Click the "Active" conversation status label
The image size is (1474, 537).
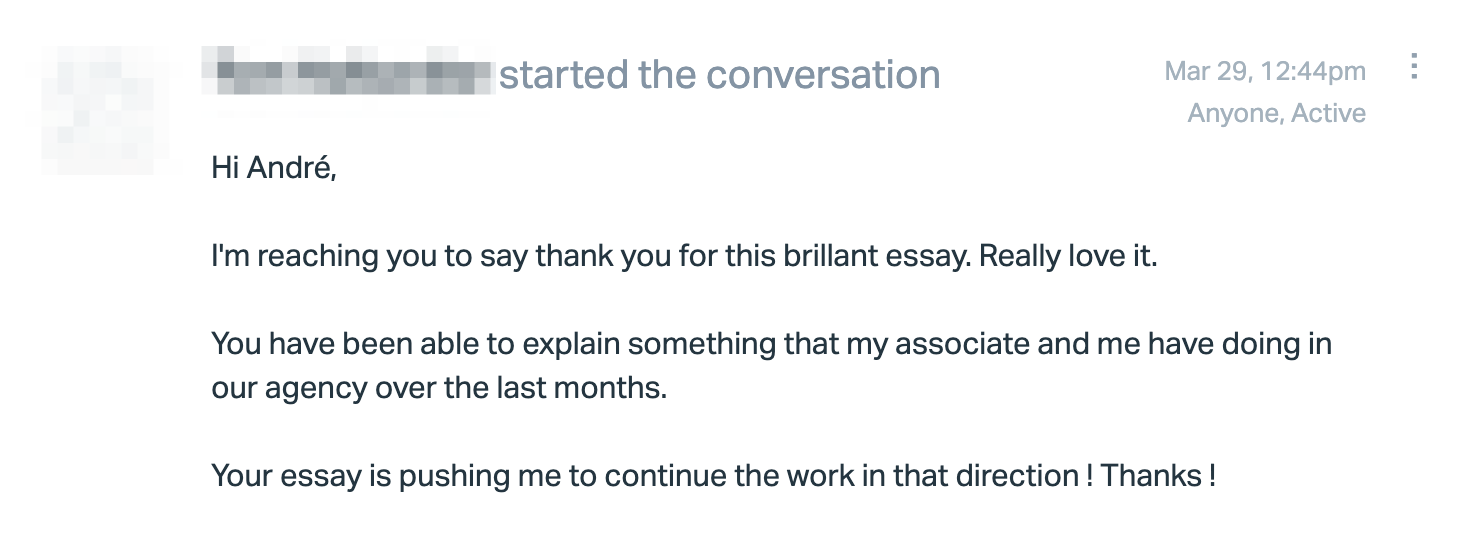click(x=1328, y=113)
